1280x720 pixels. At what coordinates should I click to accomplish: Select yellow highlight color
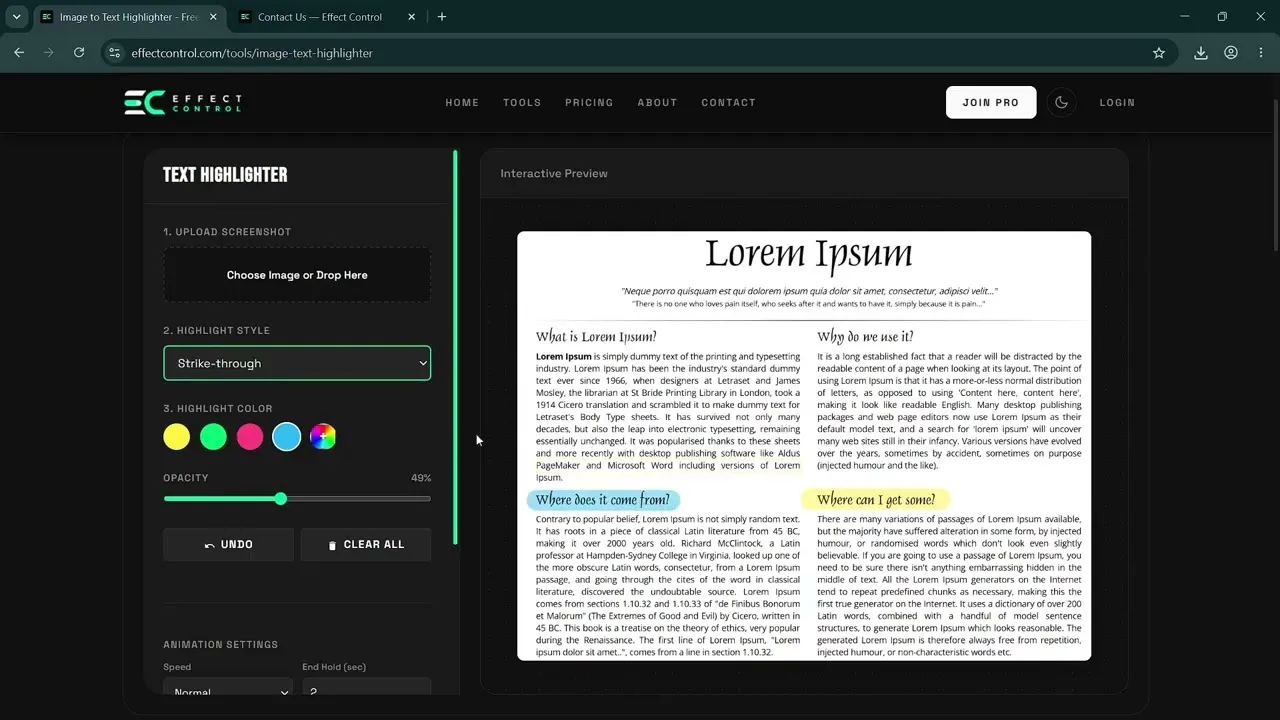[177, 436]
